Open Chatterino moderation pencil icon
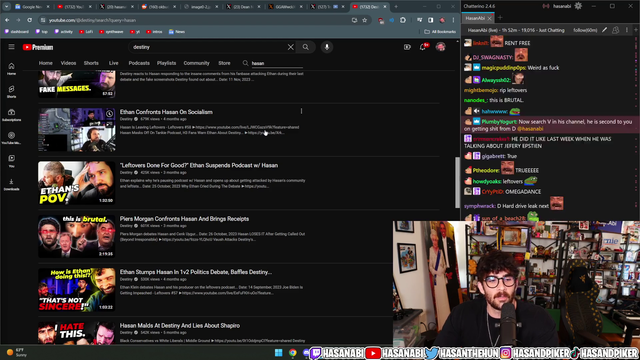640x360 pixels. tap(604, 30)
